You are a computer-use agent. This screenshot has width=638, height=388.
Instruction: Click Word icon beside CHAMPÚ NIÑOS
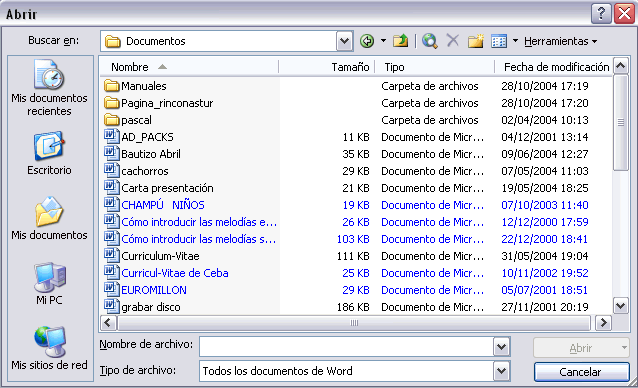coord(111,205)
